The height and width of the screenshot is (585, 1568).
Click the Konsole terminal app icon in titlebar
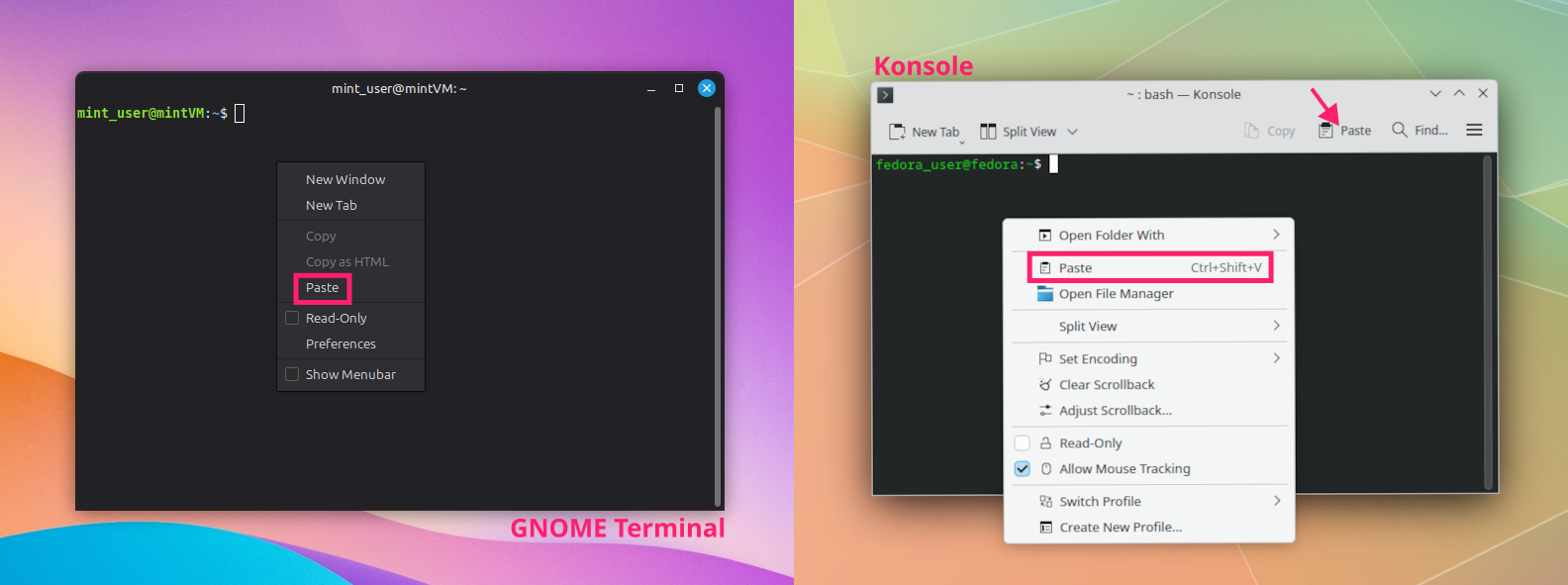click(886, 95)
